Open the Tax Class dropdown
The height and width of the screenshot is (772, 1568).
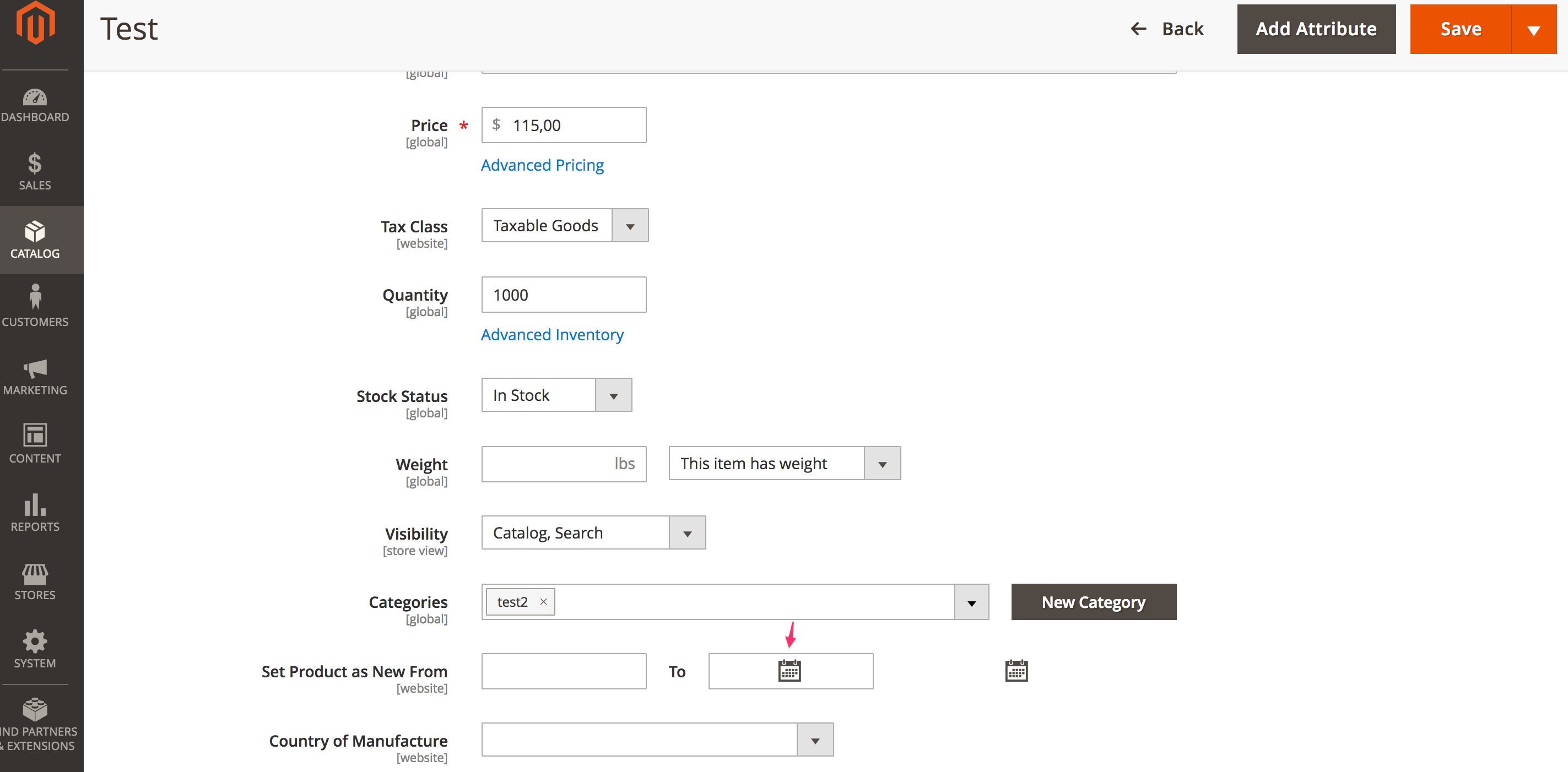pos(630,225)
